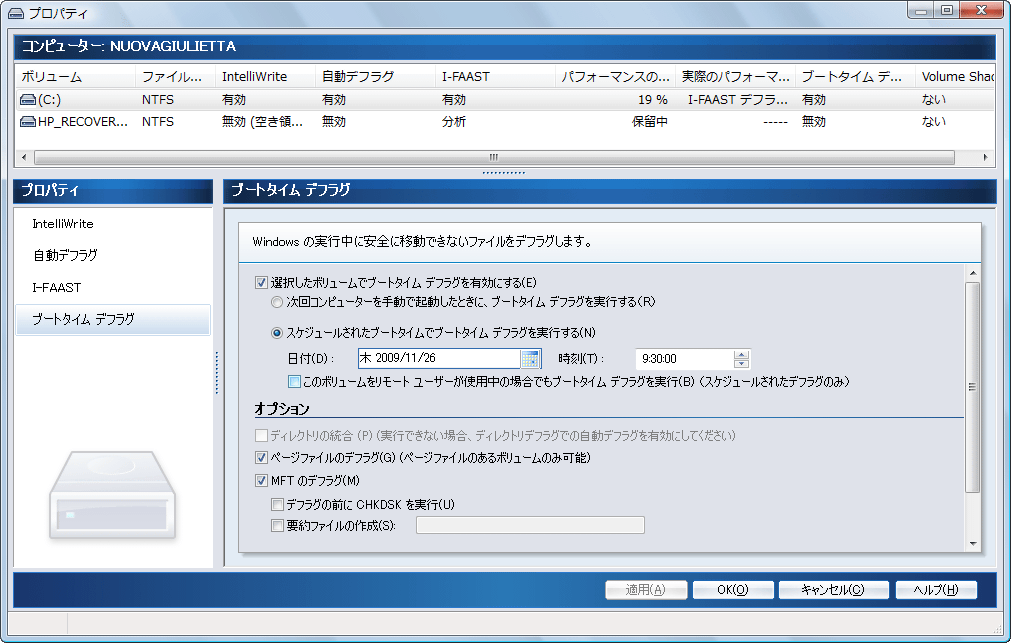Maximize the プロパティ window
Viewport: 1011px width, 643px height.
(x=947, y=10)
